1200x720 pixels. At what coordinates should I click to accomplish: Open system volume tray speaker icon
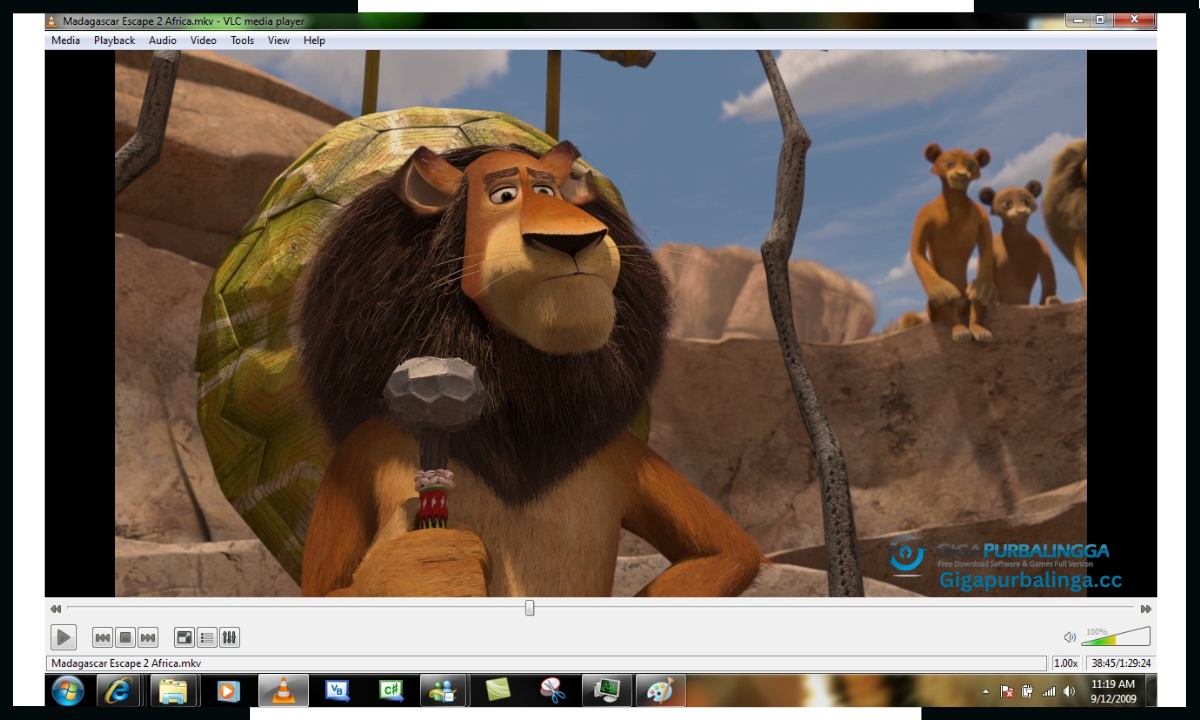[x=1070, y=691]
